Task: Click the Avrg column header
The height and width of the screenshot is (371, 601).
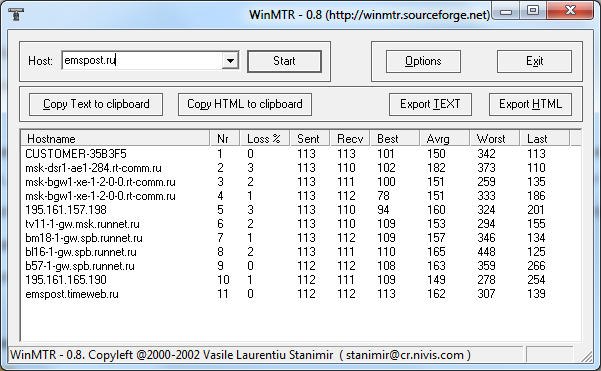Action: [x=445, y=138]
